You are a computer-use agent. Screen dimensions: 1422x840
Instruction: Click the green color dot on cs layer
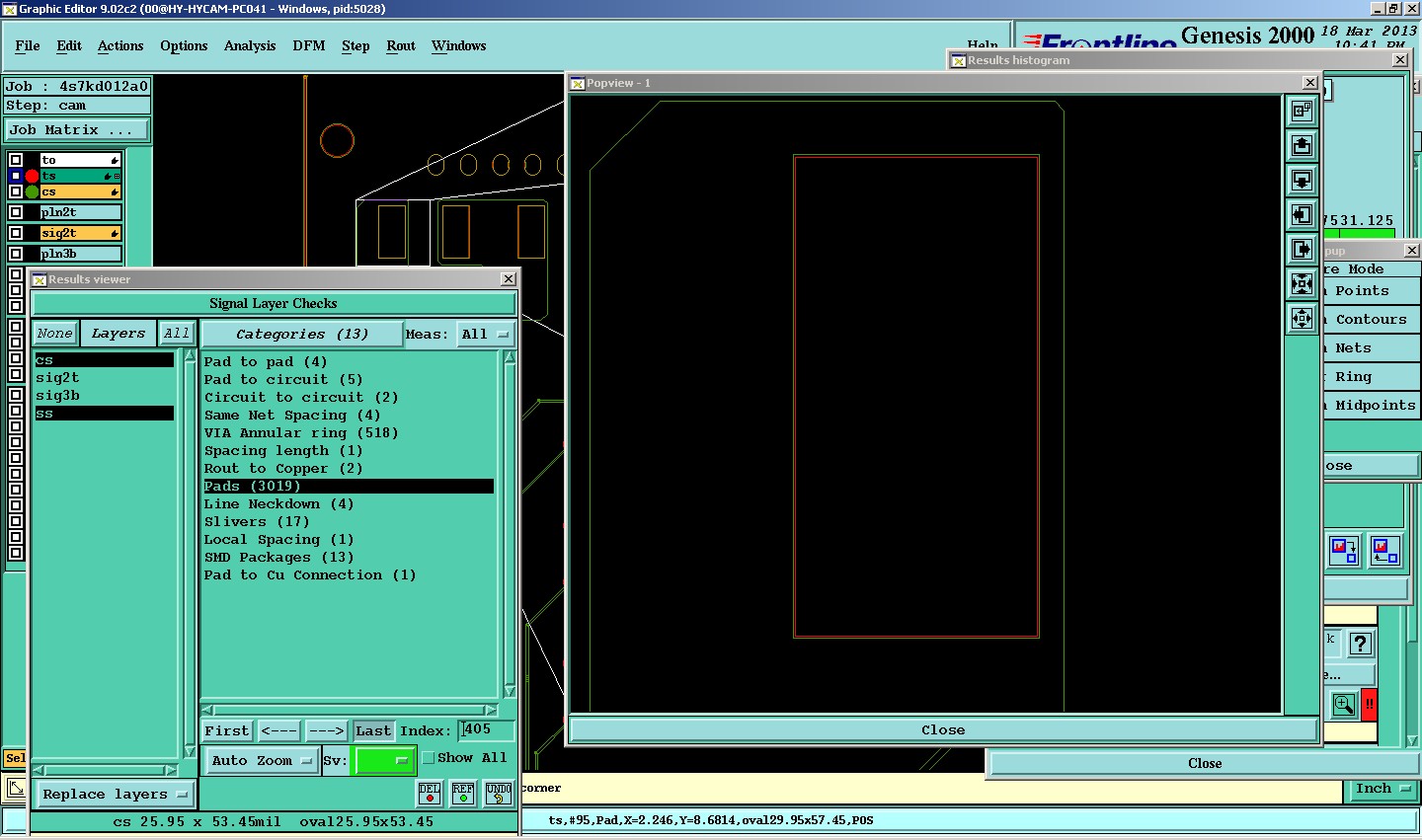32,191
